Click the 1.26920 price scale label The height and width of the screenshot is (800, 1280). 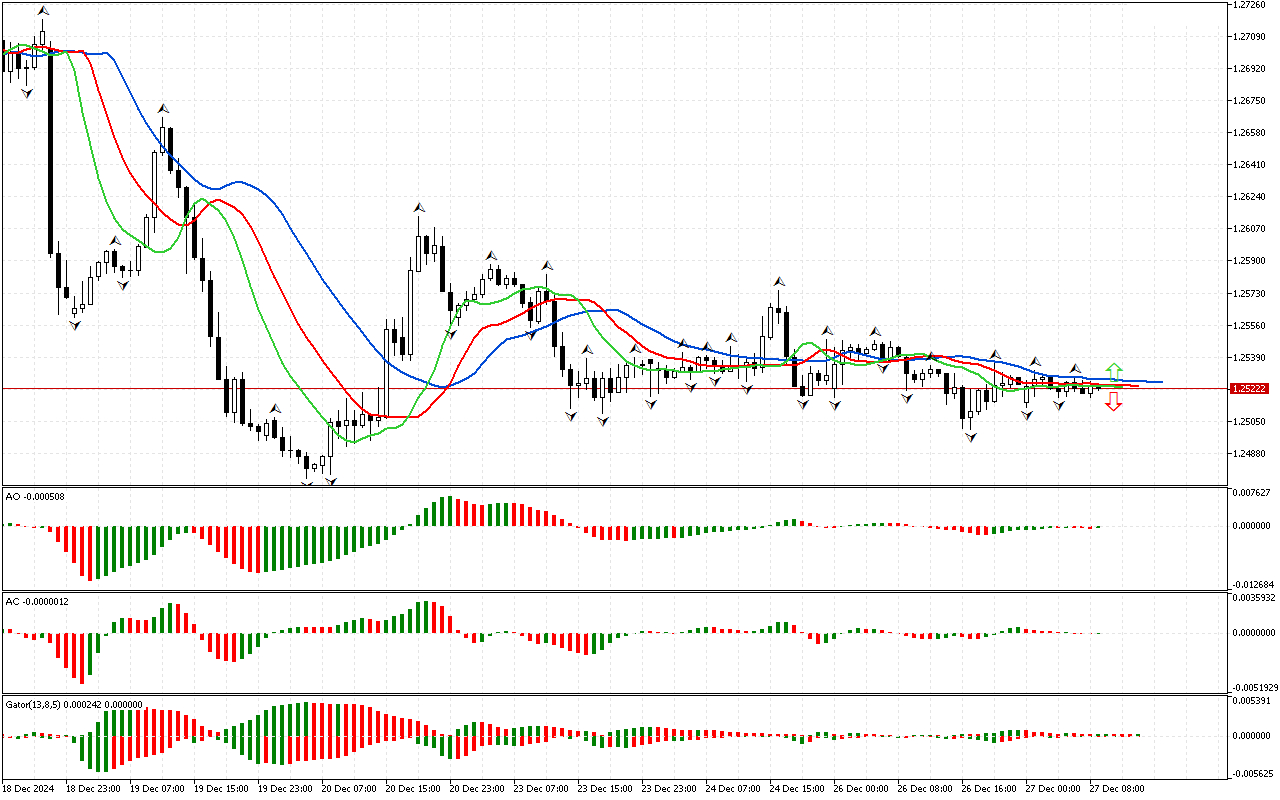(x=1250, y=69)
